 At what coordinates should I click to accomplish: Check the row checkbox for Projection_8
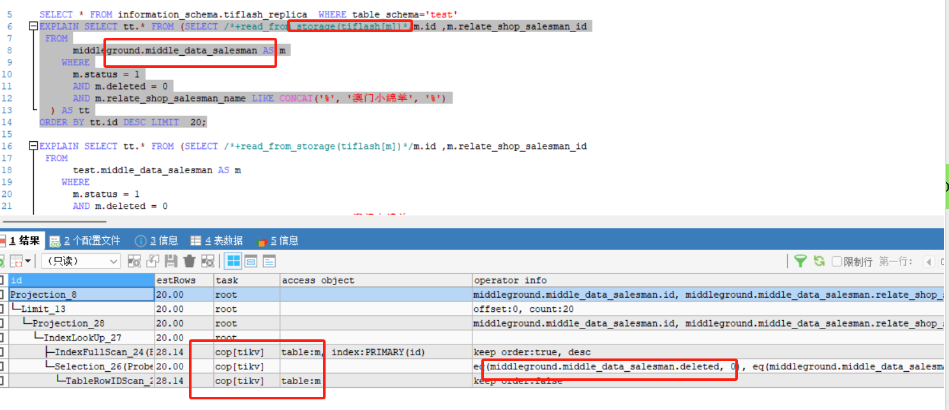2,295
